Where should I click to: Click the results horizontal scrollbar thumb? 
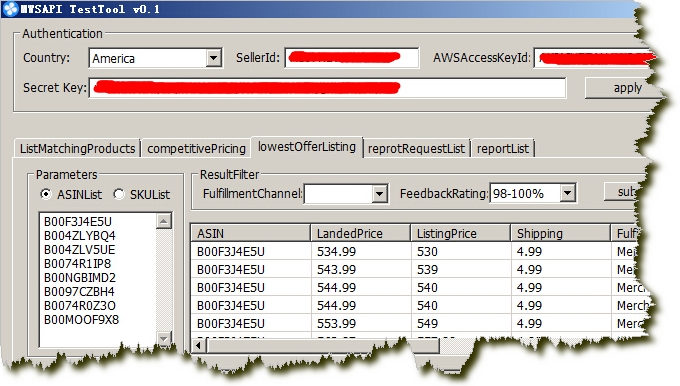pos(323,346)
